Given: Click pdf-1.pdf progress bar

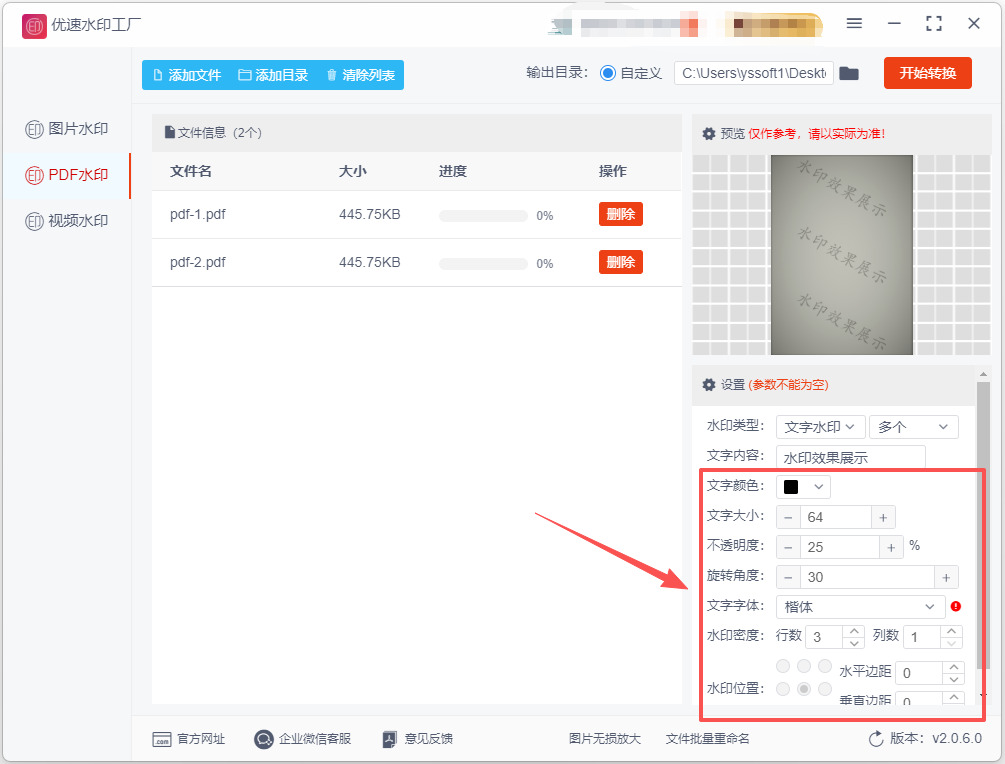Looking at the screenshot, I should click(x=483, y=216).
